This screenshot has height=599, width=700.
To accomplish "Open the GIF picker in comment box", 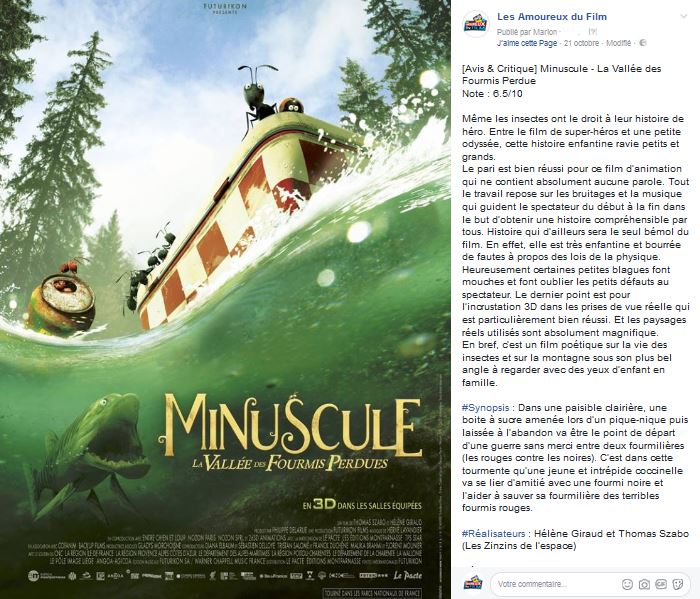I will pos(662,582).
